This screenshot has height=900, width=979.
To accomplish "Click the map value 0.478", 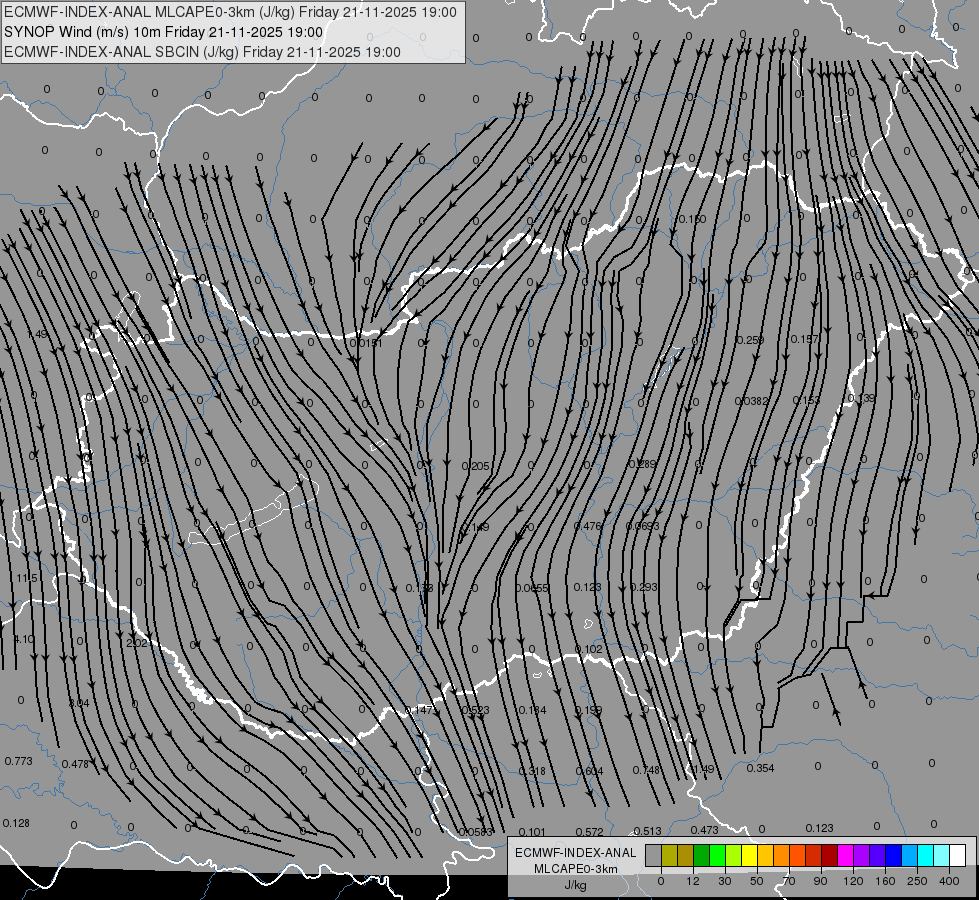I will click(x=76, y=764).
